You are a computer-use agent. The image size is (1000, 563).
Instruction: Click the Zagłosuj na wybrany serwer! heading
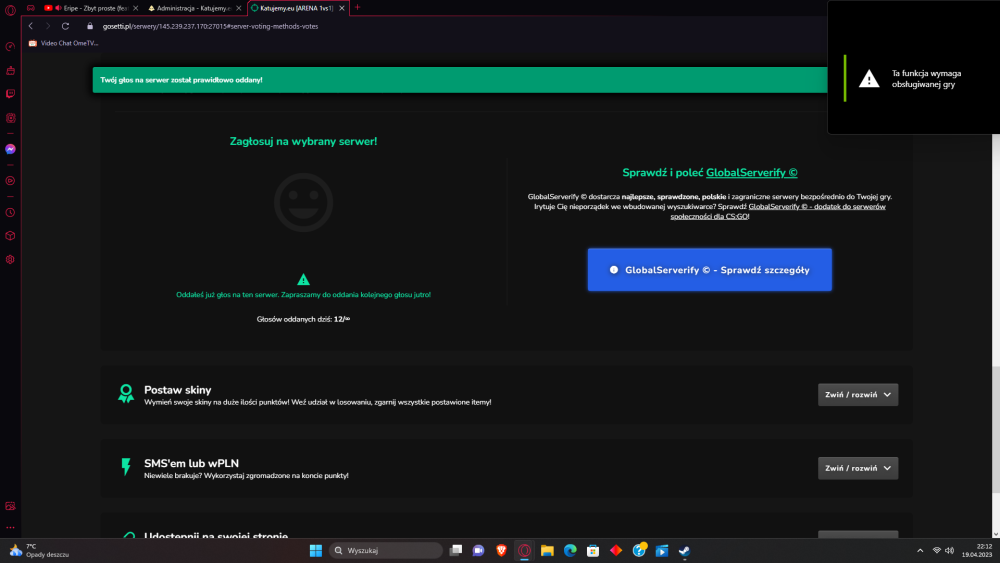click(304, 142)
